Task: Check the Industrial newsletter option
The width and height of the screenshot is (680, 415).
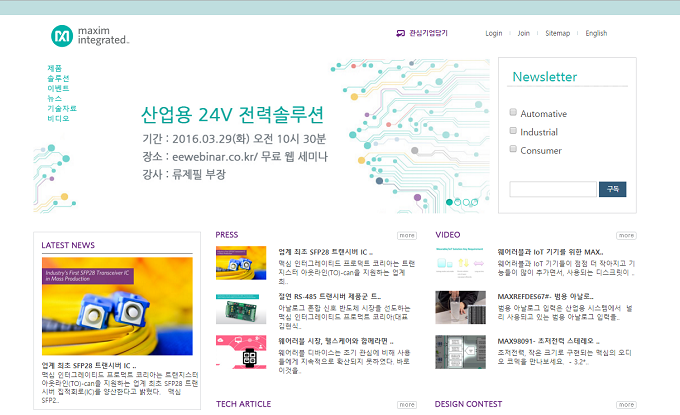Action: point(513,131)
